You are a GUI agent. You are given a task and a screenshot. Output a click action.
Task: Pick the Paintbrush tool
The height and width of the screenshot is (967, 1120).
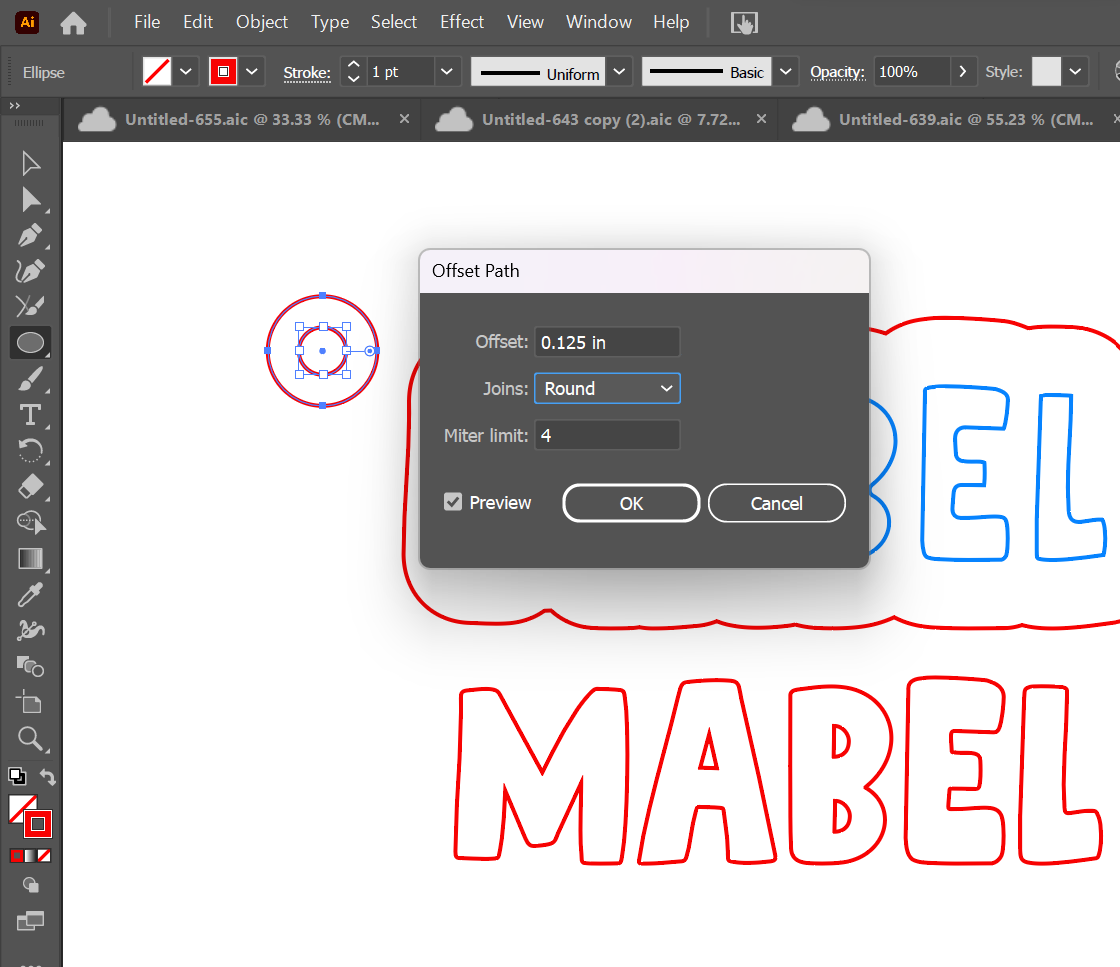[x=31, y=379]
